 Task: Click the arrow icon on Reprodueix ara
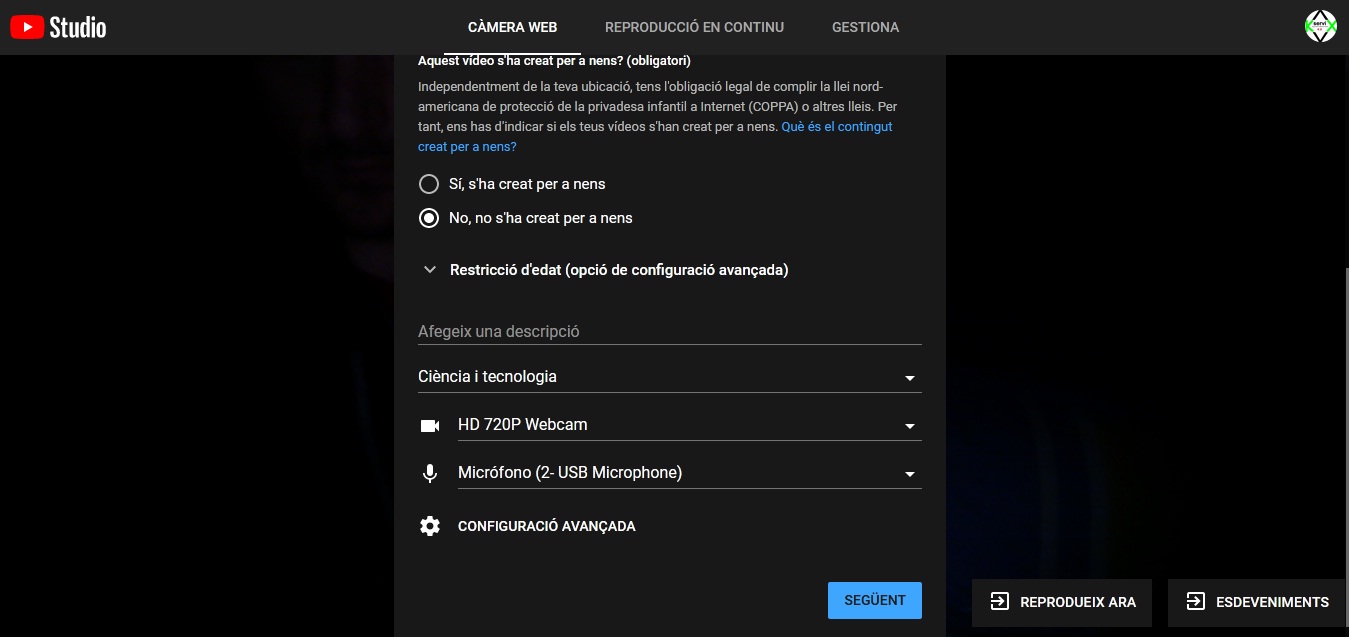coord(999,602)
